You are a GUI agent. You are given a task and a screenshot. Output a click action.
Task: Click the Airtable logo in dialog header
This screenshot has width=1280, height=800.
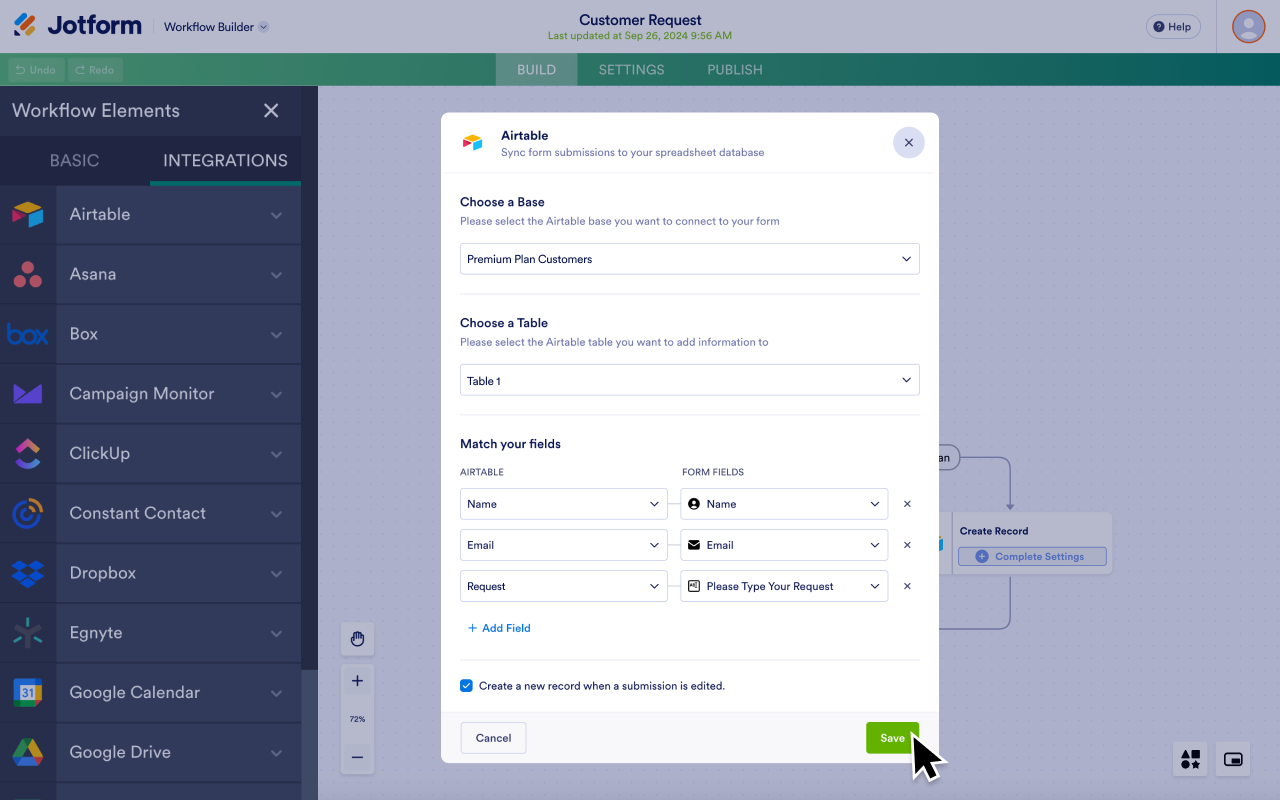click(x=472, y=143)
